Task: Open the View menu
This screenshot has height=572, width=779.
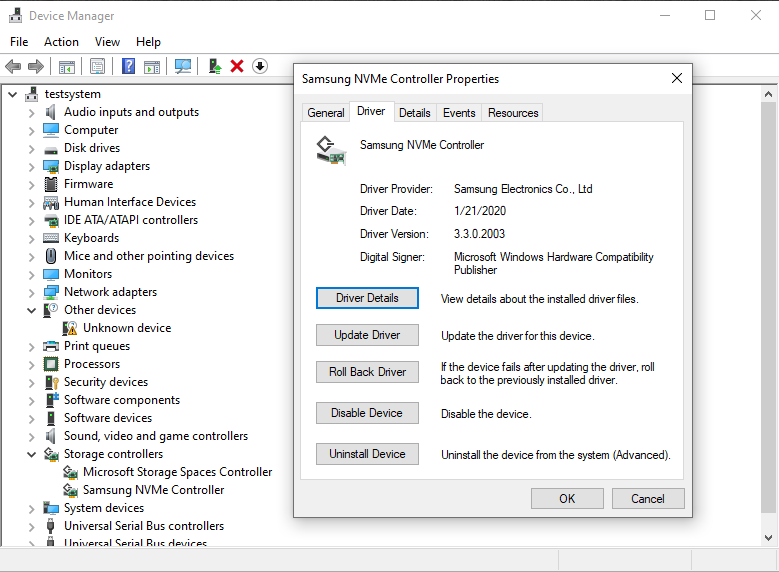Action: click(x=107, y=42)
